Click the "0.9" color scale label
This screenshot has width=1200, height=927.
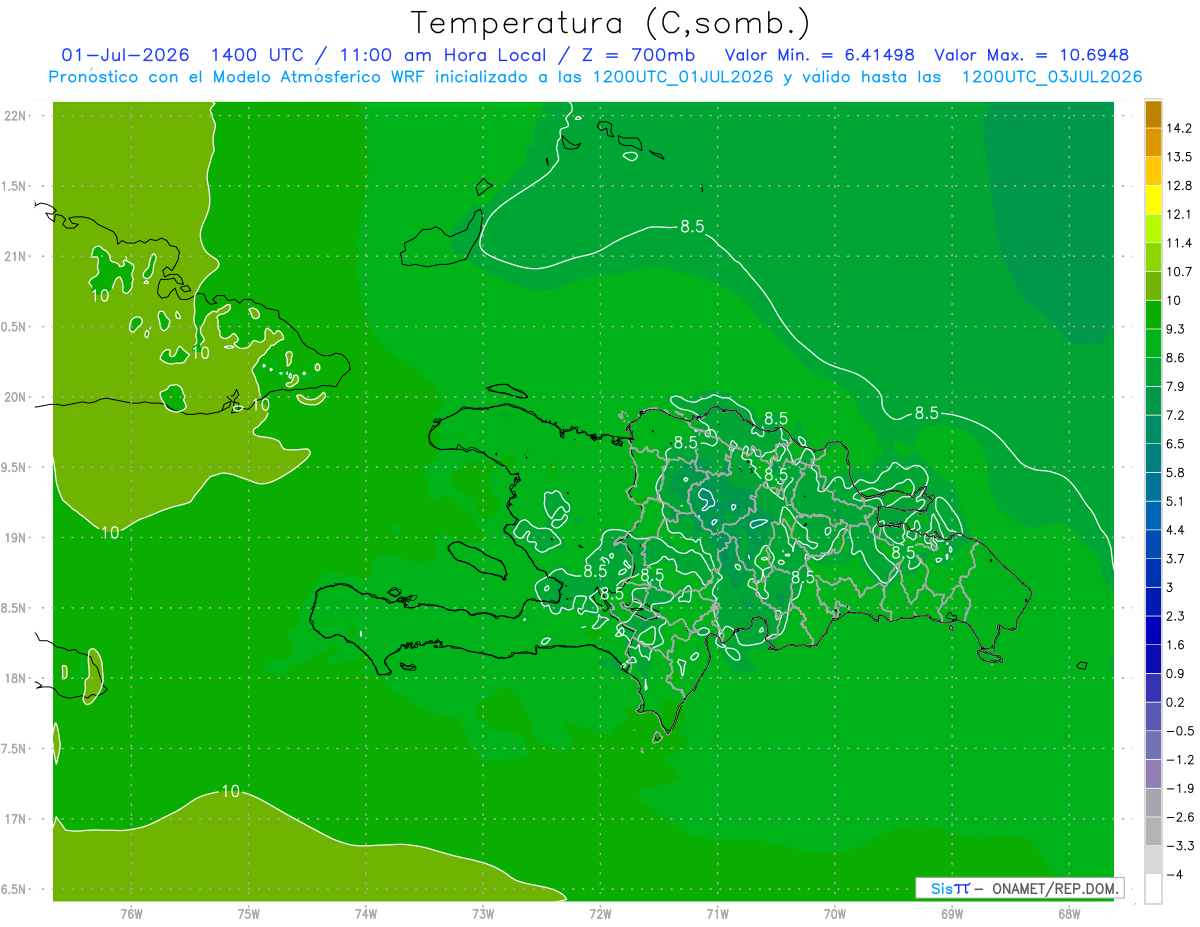[x=1177, y=674]
